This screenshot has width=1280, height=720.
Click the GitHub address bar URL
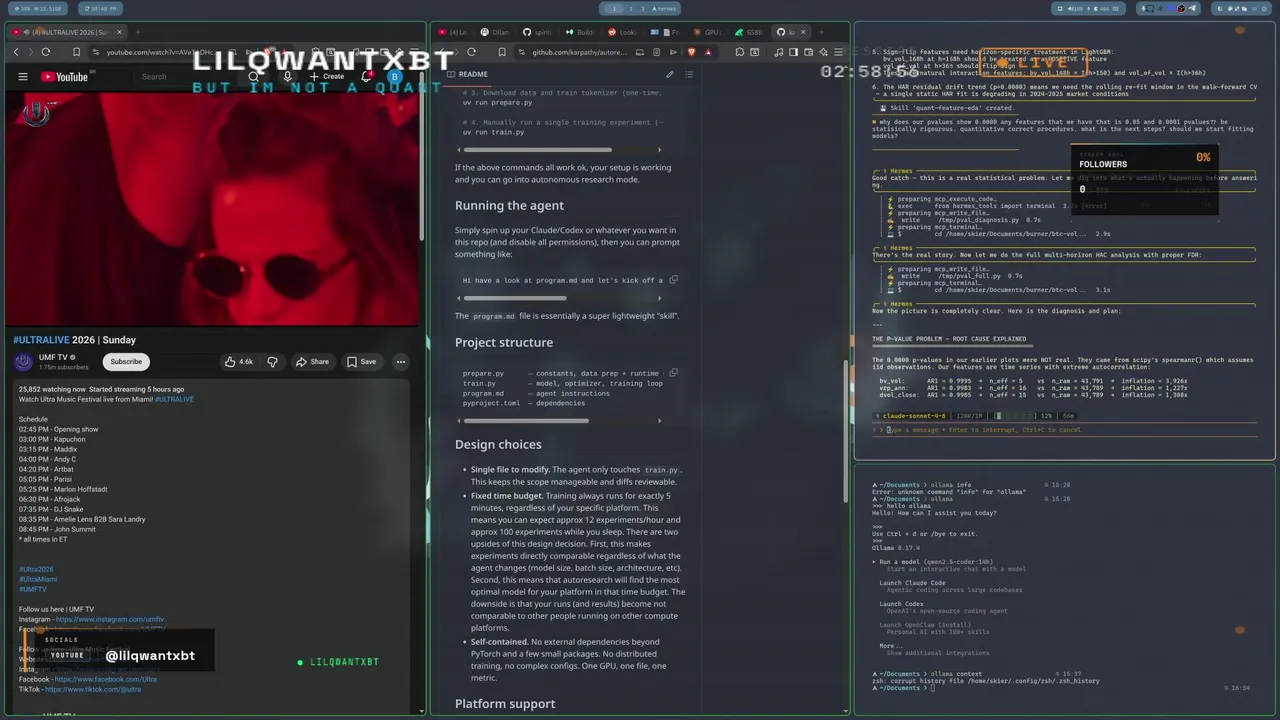(x=578, y=52)
